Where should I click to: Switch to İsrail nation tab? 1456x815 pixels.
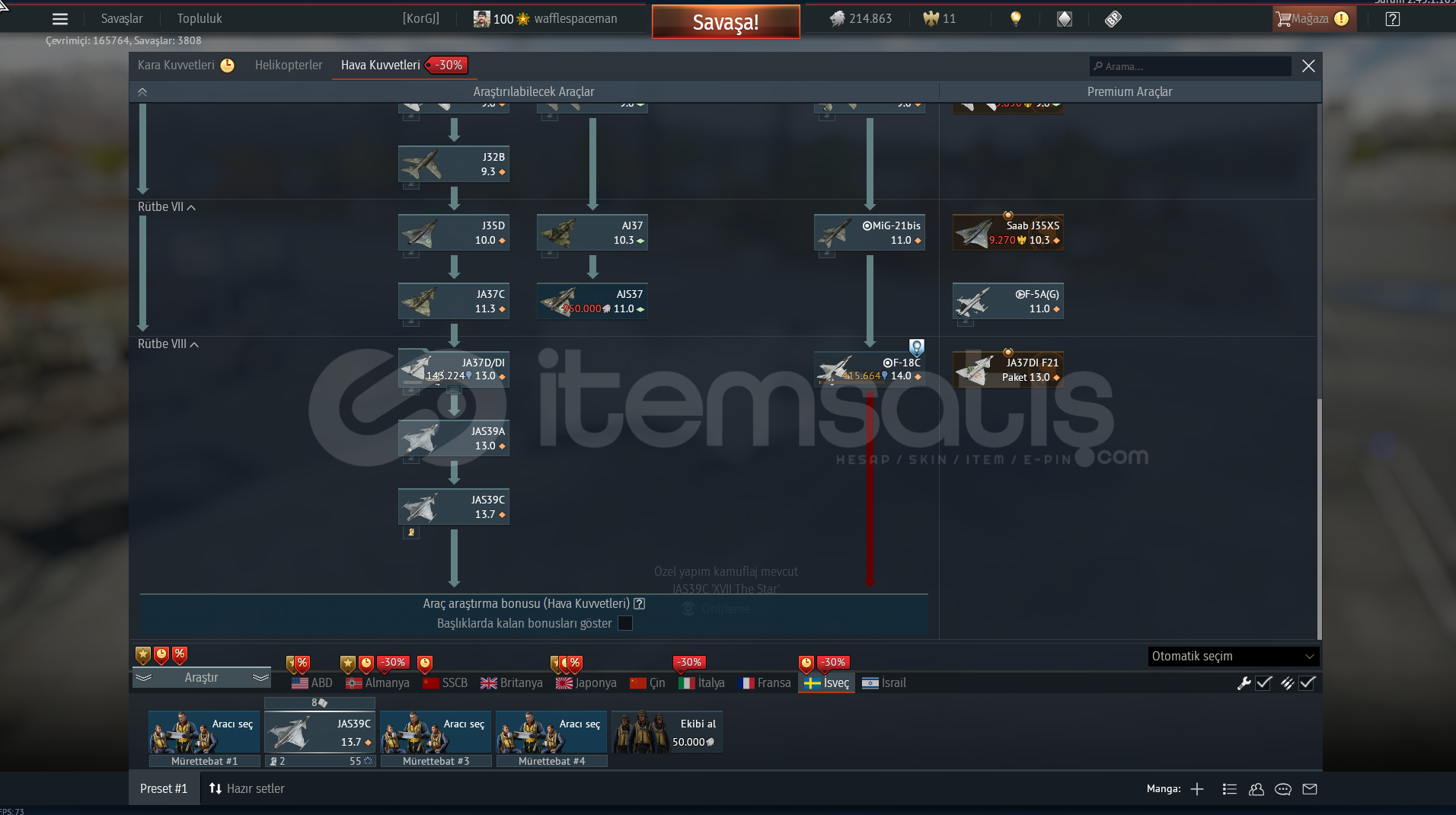tap(884, 683)
